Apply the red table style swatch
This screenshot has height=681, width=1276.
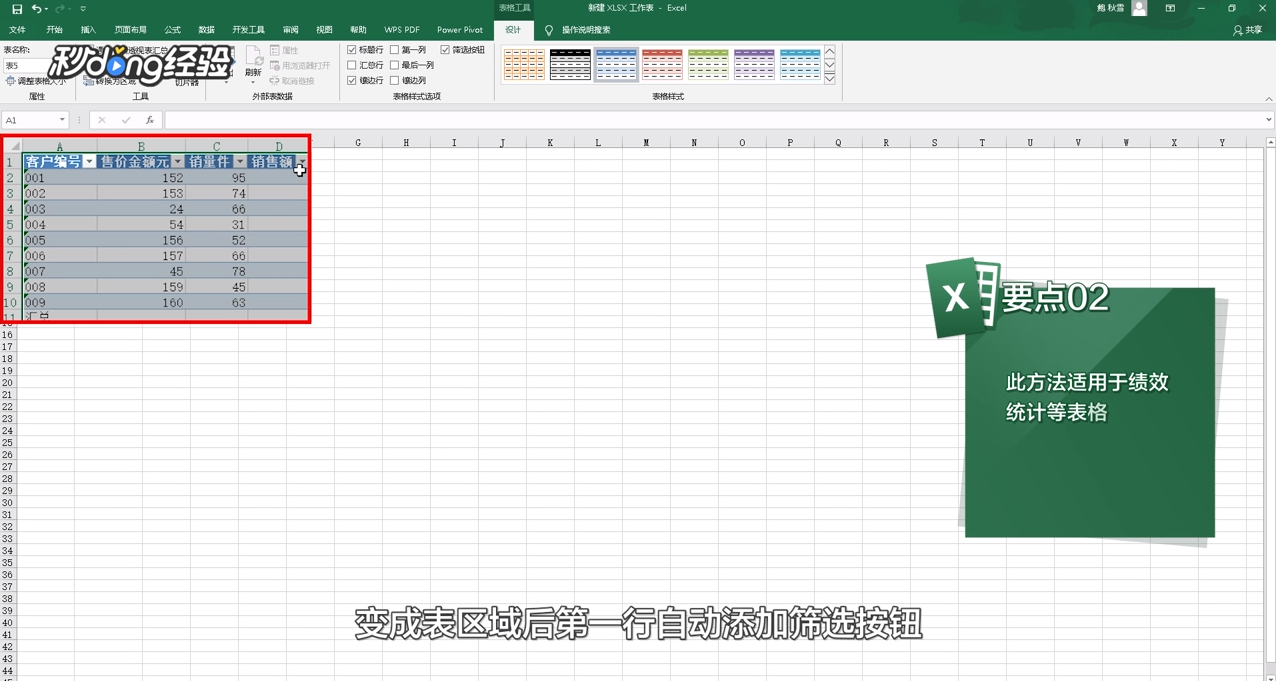coord(662,65)
